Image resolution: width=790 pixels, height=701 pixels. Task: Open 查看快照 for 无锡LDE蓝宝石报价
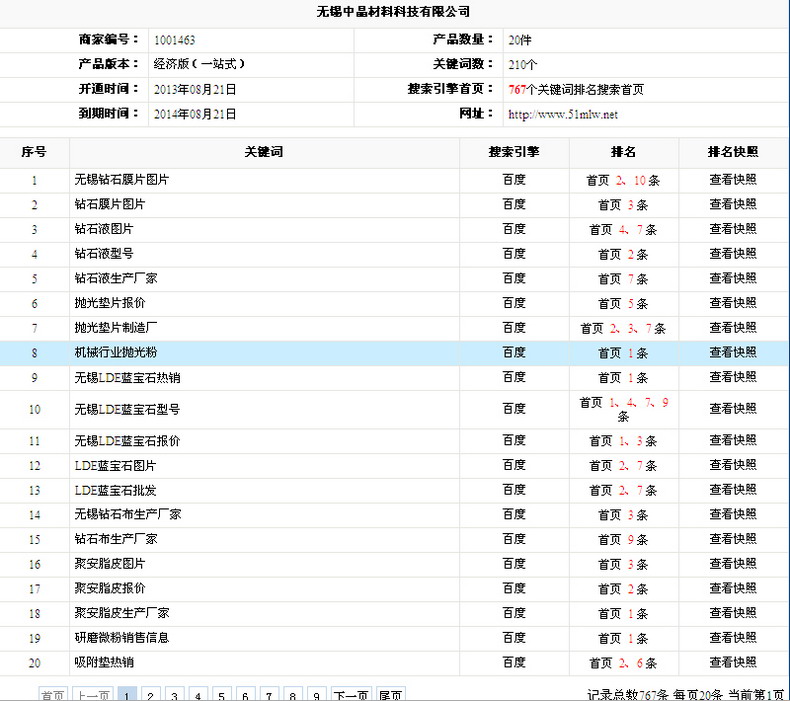(x=733, y=440)
